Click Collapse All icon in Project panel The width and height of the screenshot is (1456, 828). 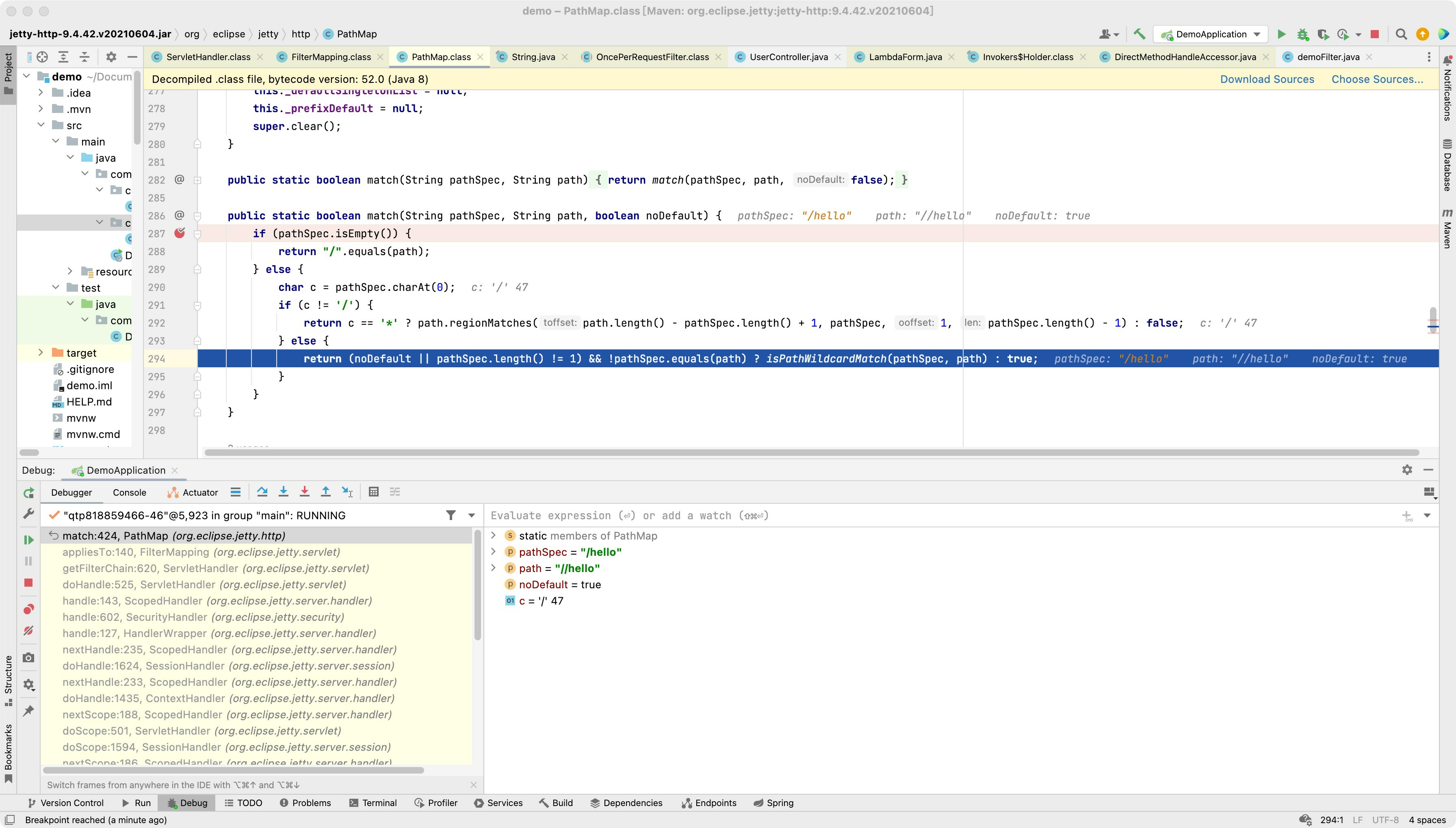(84, 57)
